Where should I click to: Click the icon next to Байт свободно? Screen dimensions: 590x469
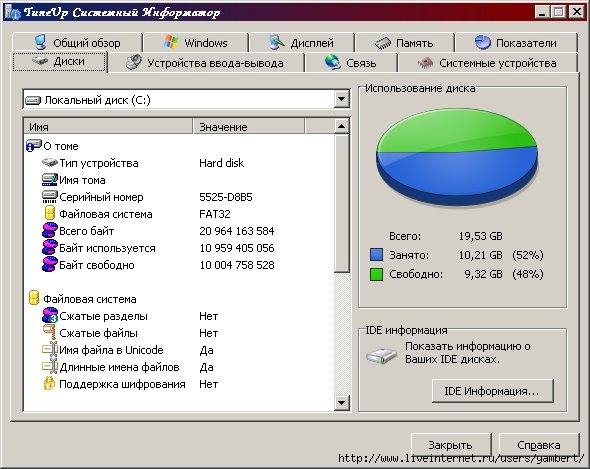click(49, 265)
